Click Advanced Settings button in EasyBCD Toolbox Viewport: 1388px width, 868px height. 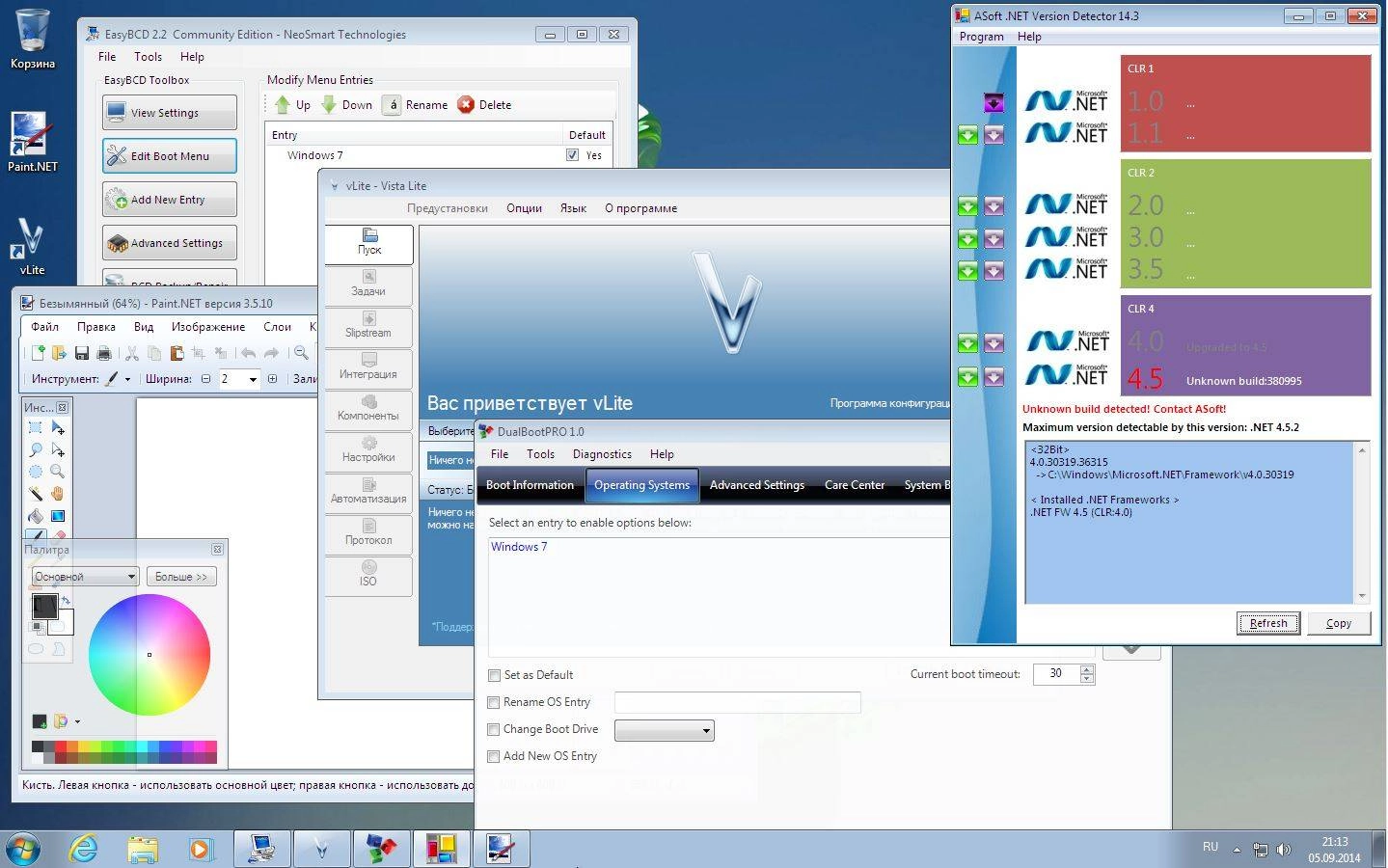(170, 243)
